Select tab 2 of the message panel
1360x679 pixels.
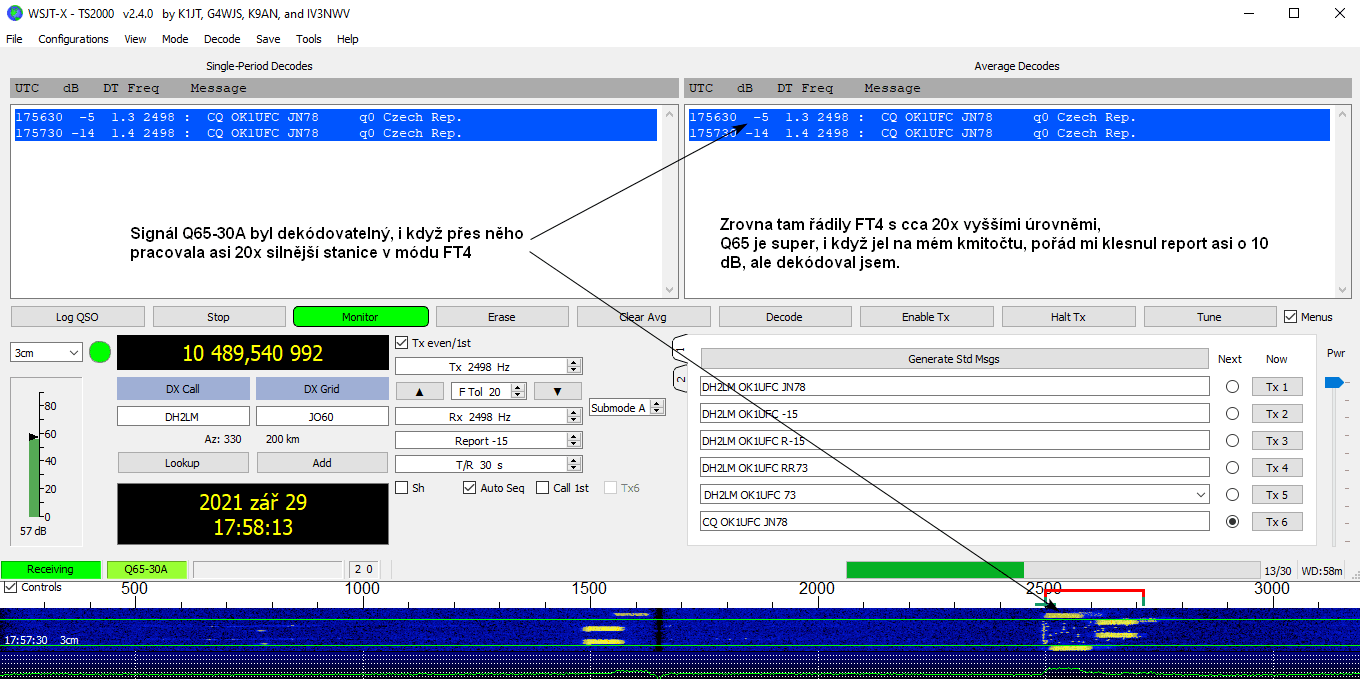[x=680, y=380]
